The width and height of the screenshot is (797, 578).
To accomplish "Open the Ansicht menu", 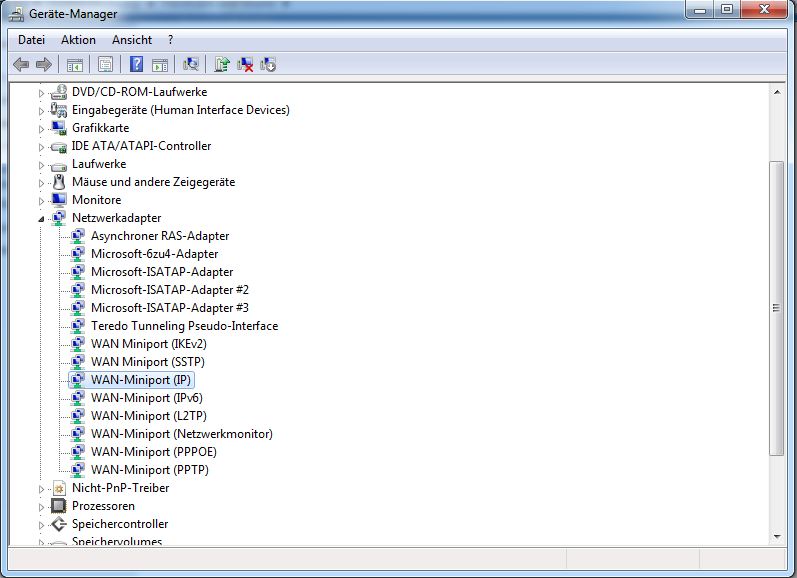I will [x=132, y=40].
